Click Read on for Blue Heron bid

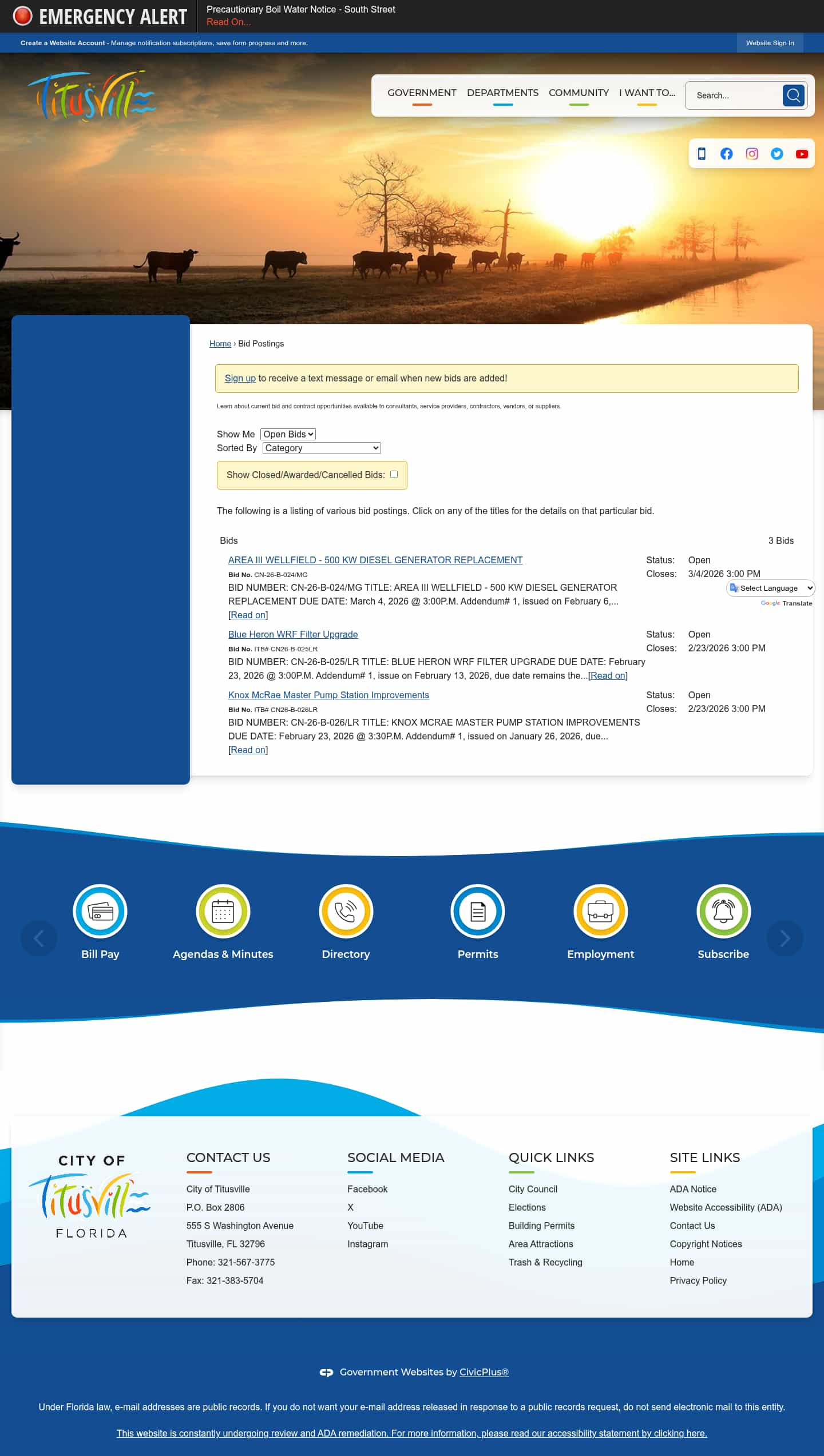point(608,675)
